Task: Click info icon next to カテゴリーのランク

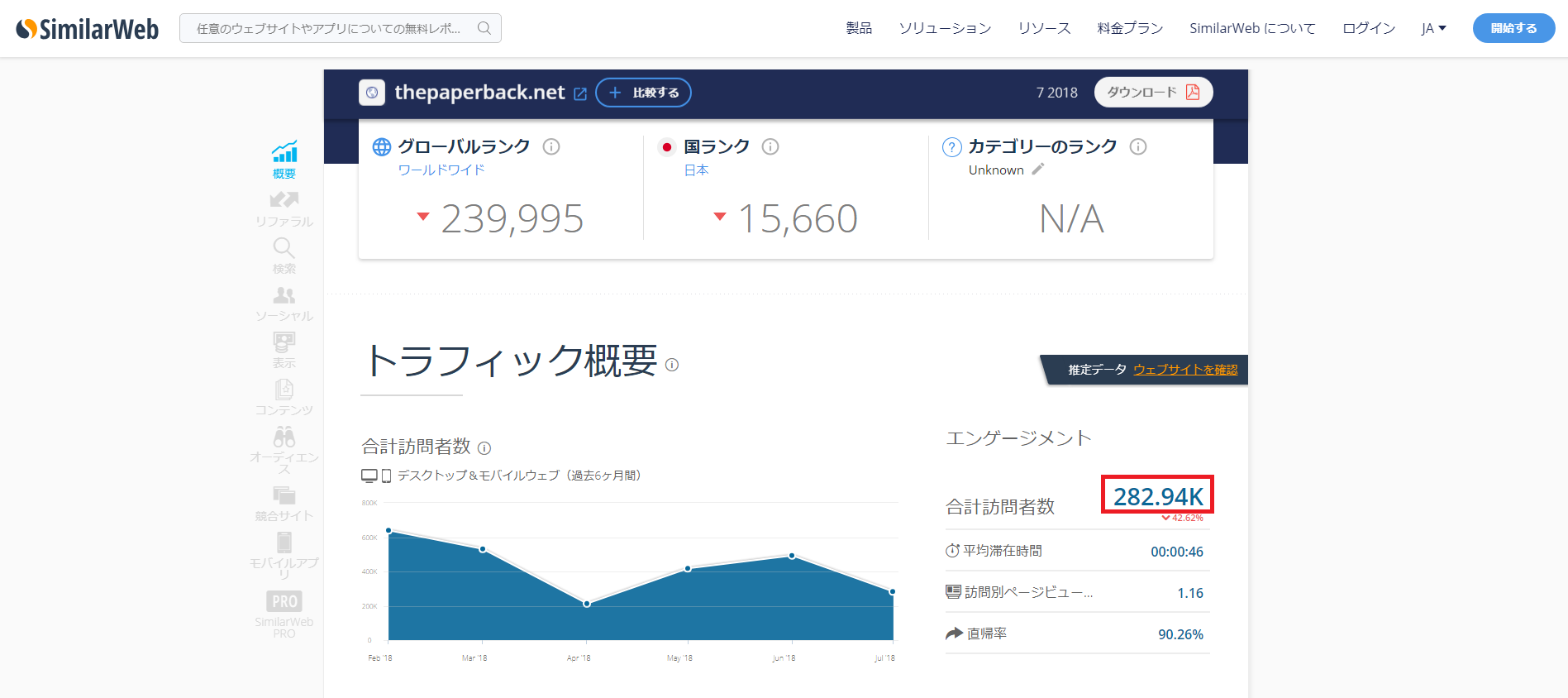Action: coord(1138,146)
